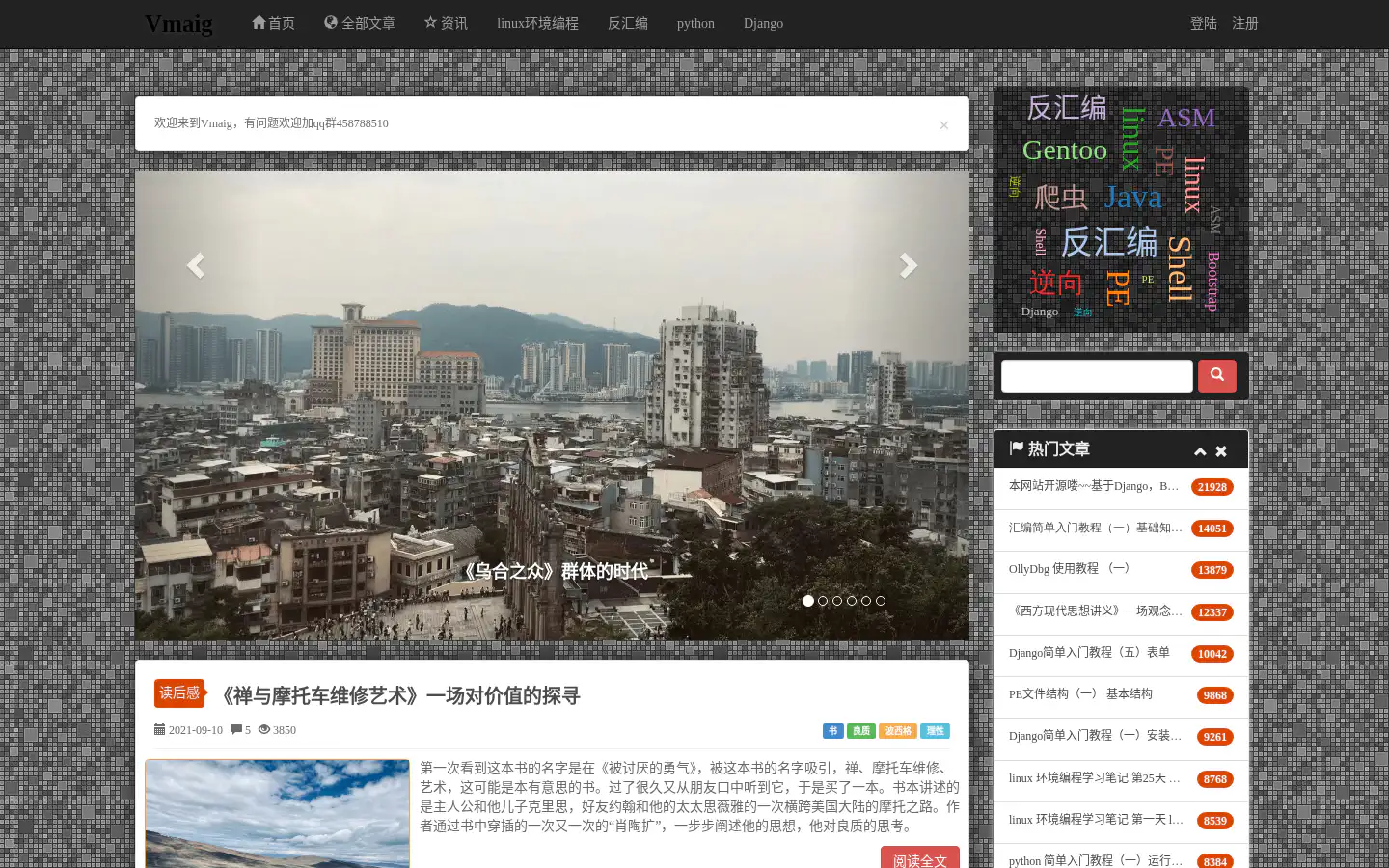This screenshot has height=868, width=1389.
Task: Close the 热门文章 panel
Action: coord(1221,451)
